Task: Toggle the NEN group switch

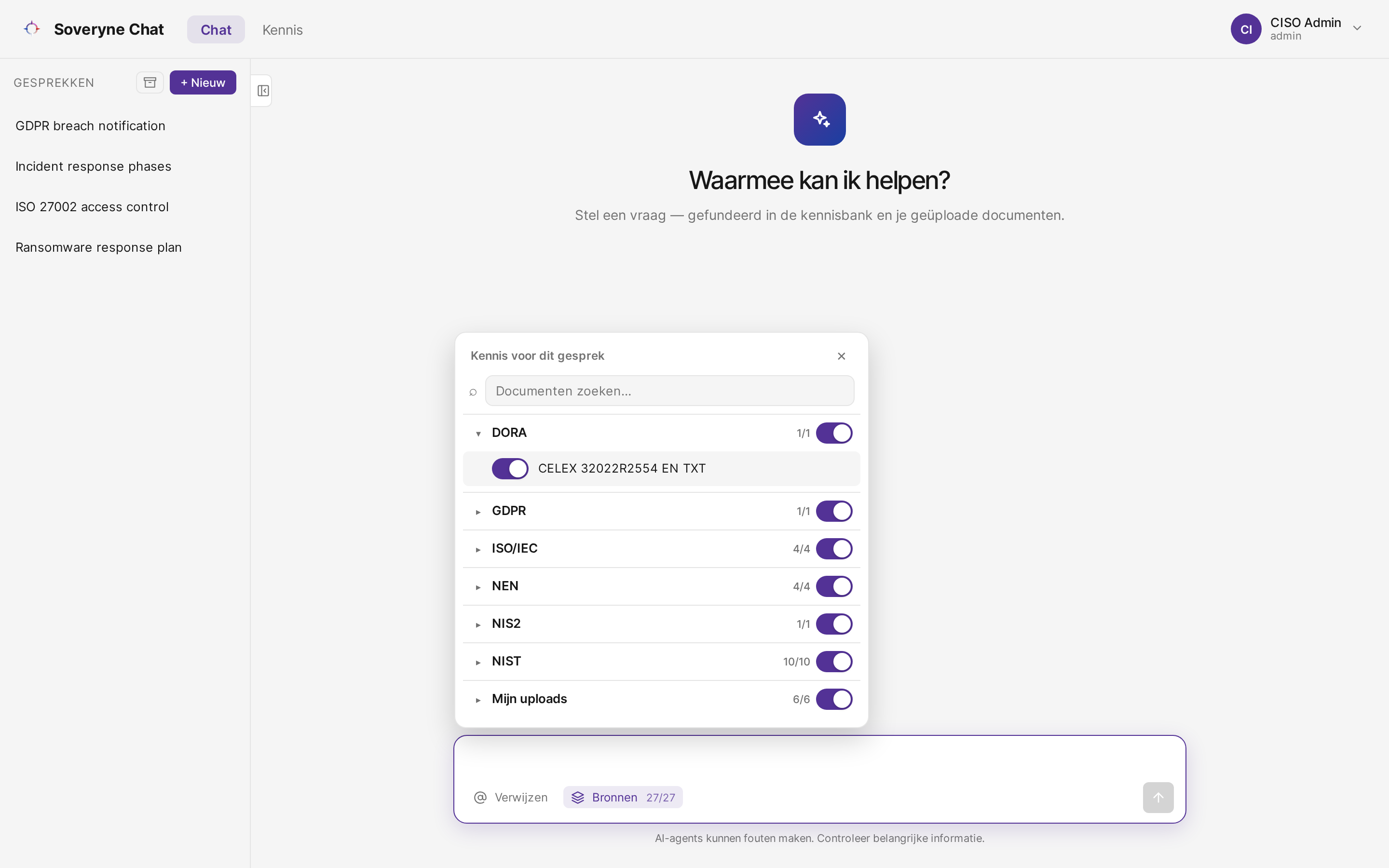Action: (x=834, y=586)
